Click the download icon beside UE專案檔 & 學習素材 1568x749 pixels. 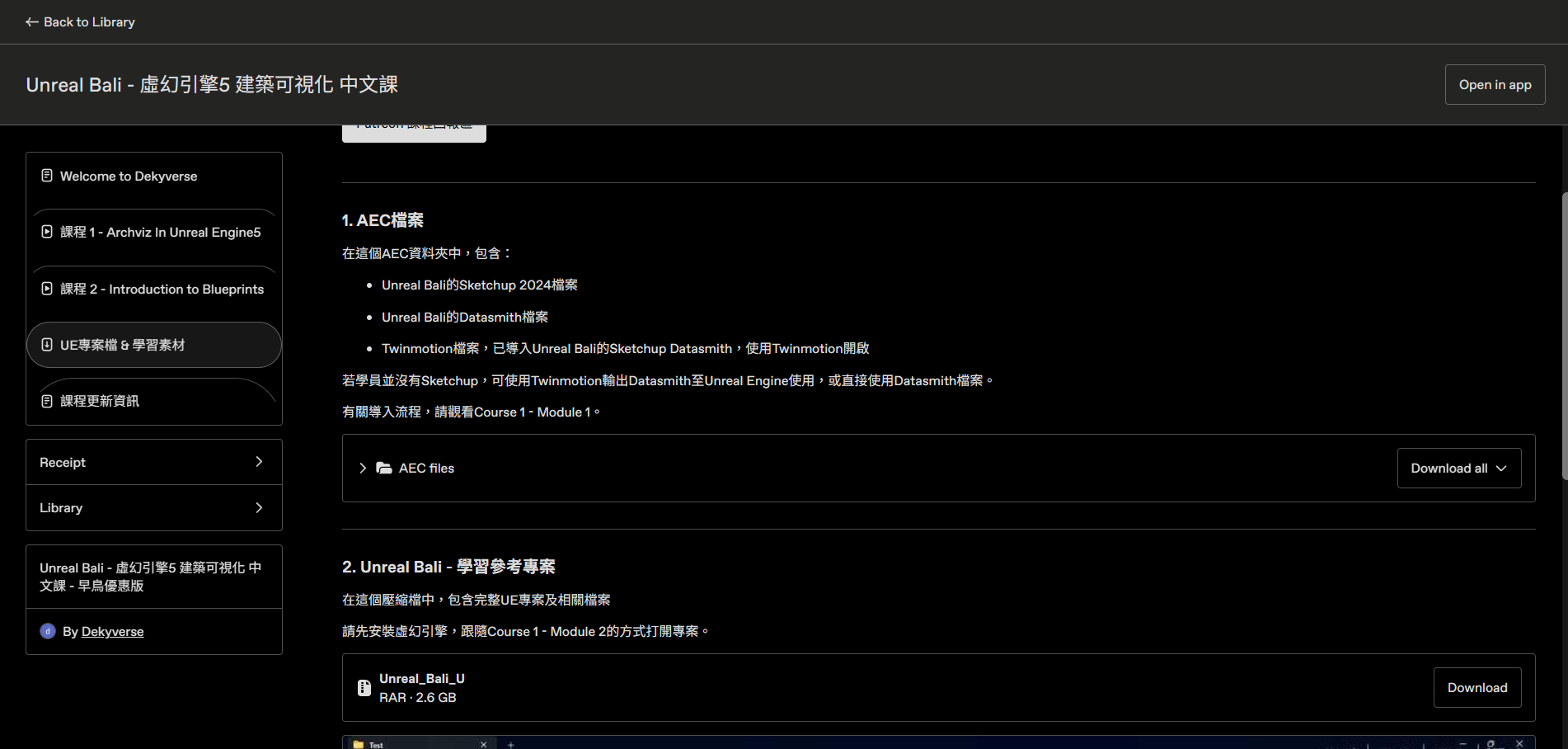click(47, 345)
